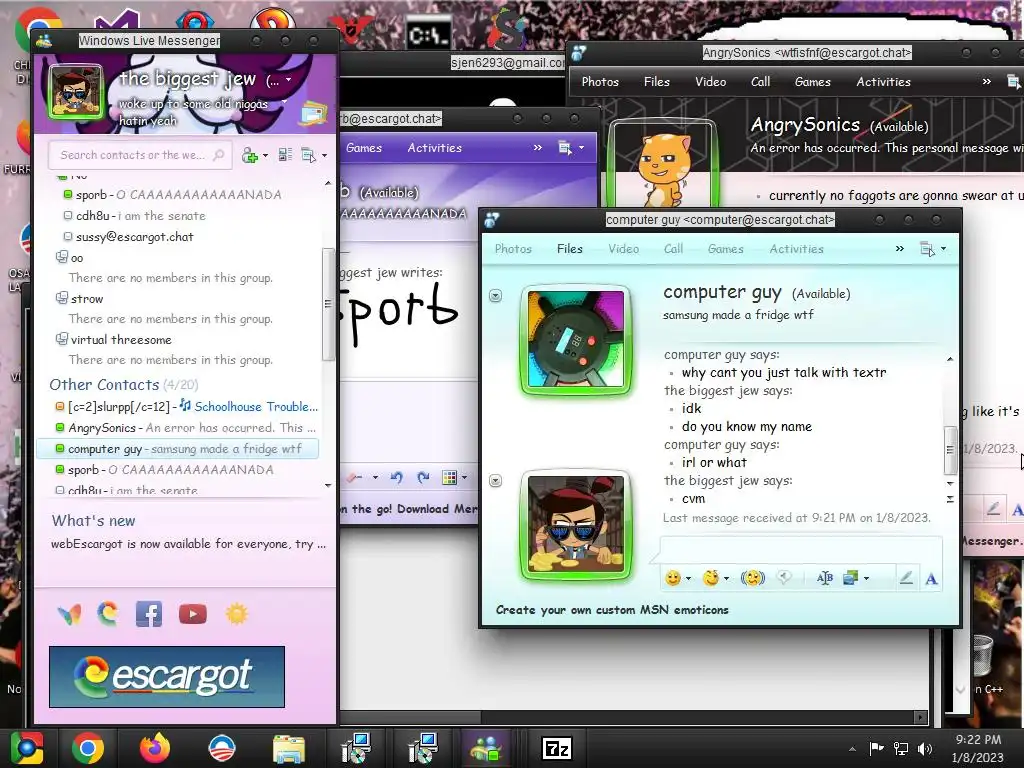
Task: Click the clock showing 9:22 PM in the taskbar
Action: 978,740
